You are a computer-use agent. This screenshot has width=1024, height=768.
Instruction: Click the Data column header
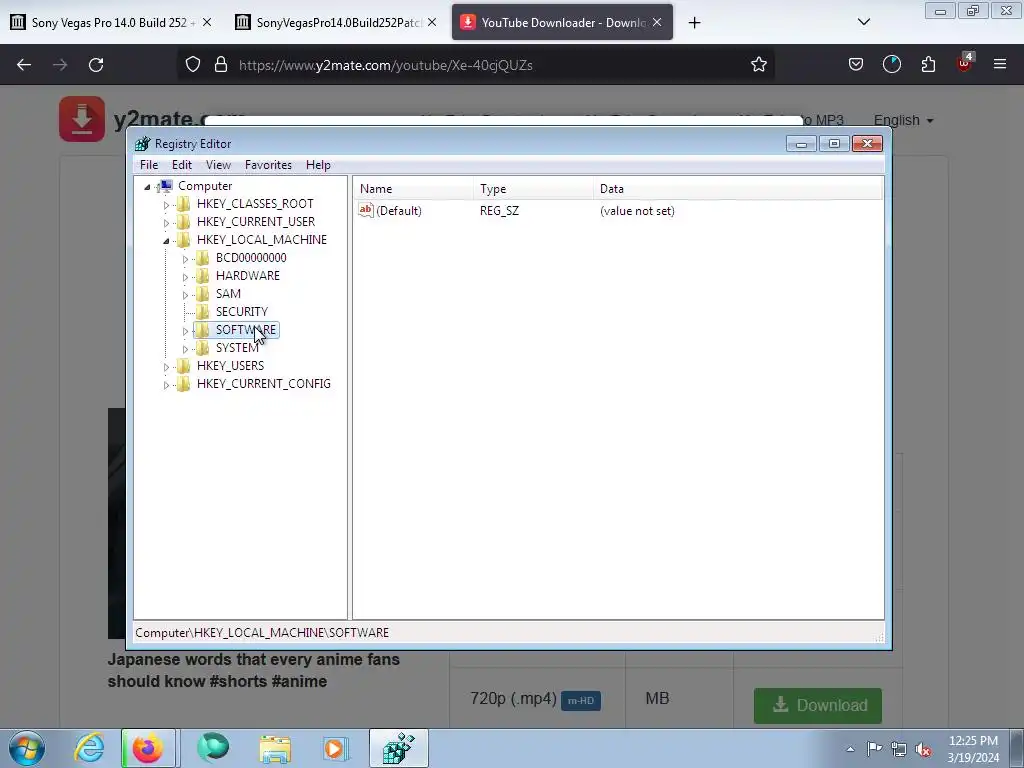(x=738, y=189)
